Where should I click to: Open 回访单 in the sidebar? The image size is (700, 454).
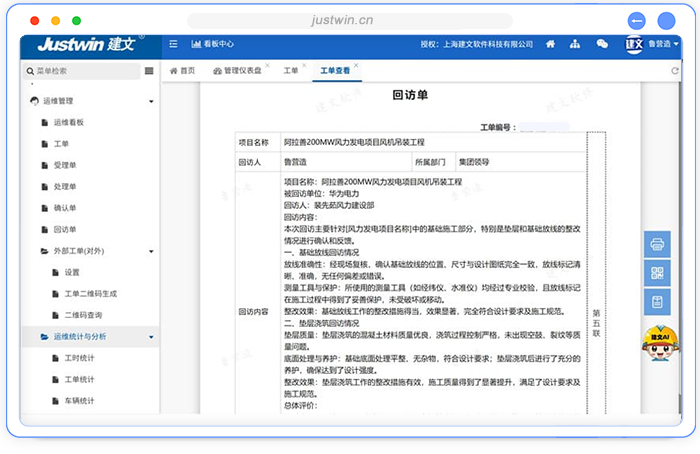[65, 229]
